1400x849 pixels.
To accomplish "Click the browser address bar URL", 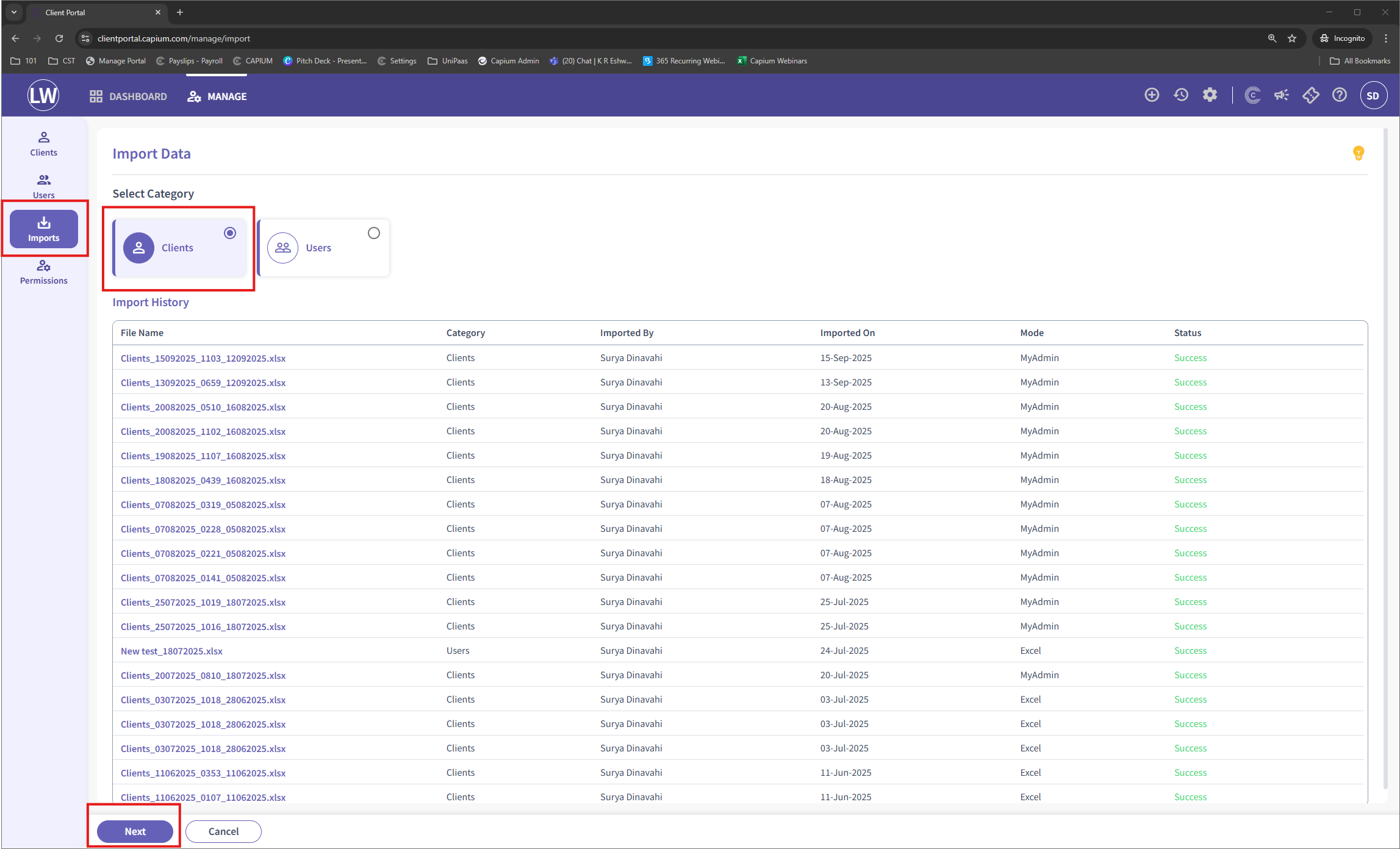I will (x=174, y=38).
